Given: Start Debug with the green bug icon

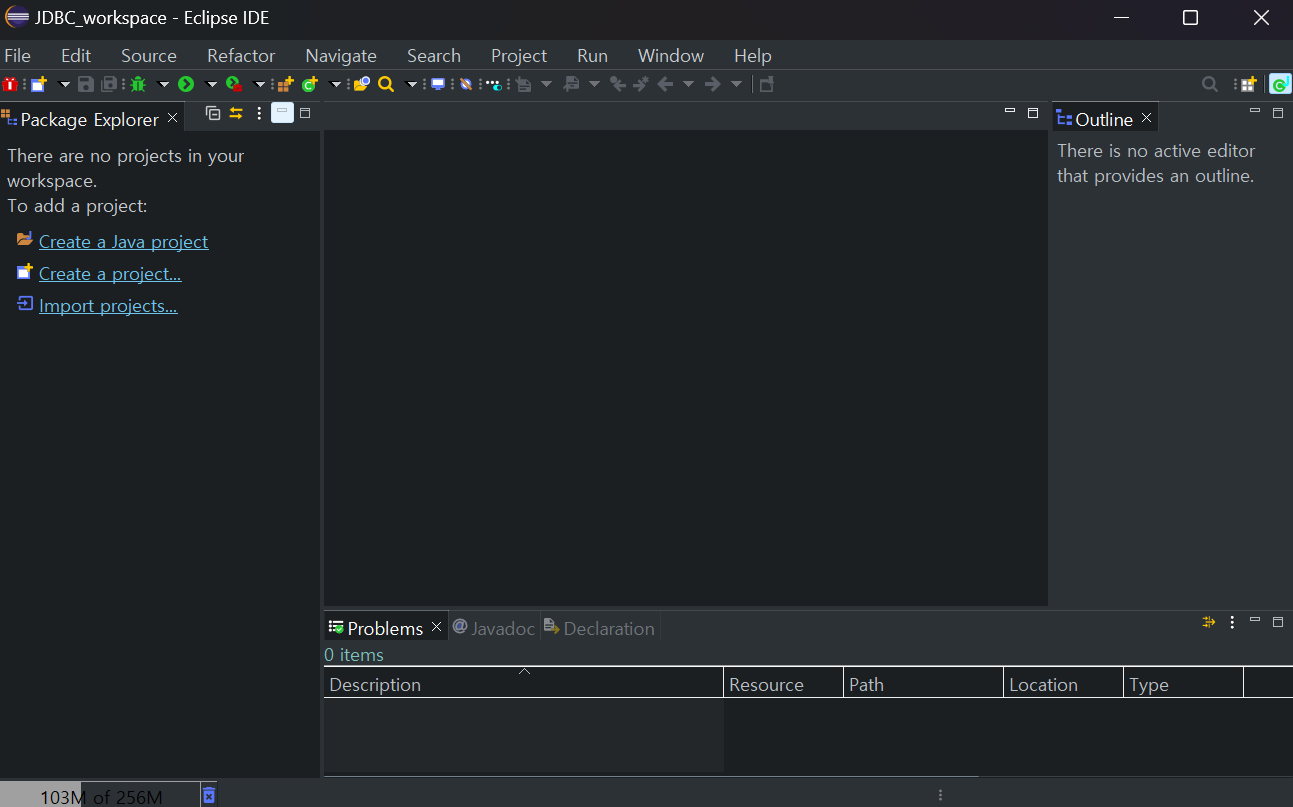Looking at the screenshot, I should coord(138,85).
